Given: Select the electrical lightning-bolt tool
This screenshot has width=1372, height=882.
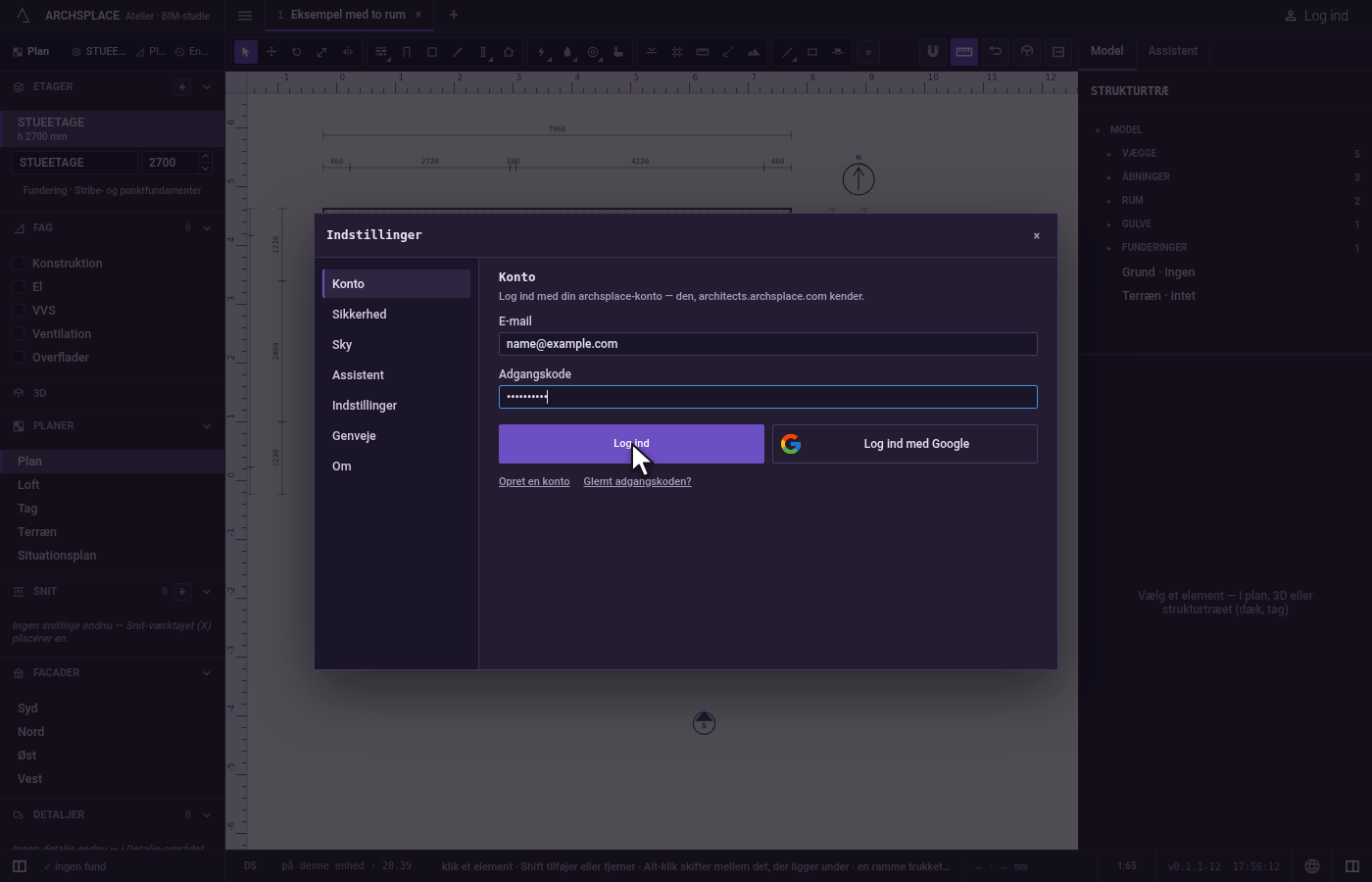Looking at the screenshot, I should pos(542,52).
